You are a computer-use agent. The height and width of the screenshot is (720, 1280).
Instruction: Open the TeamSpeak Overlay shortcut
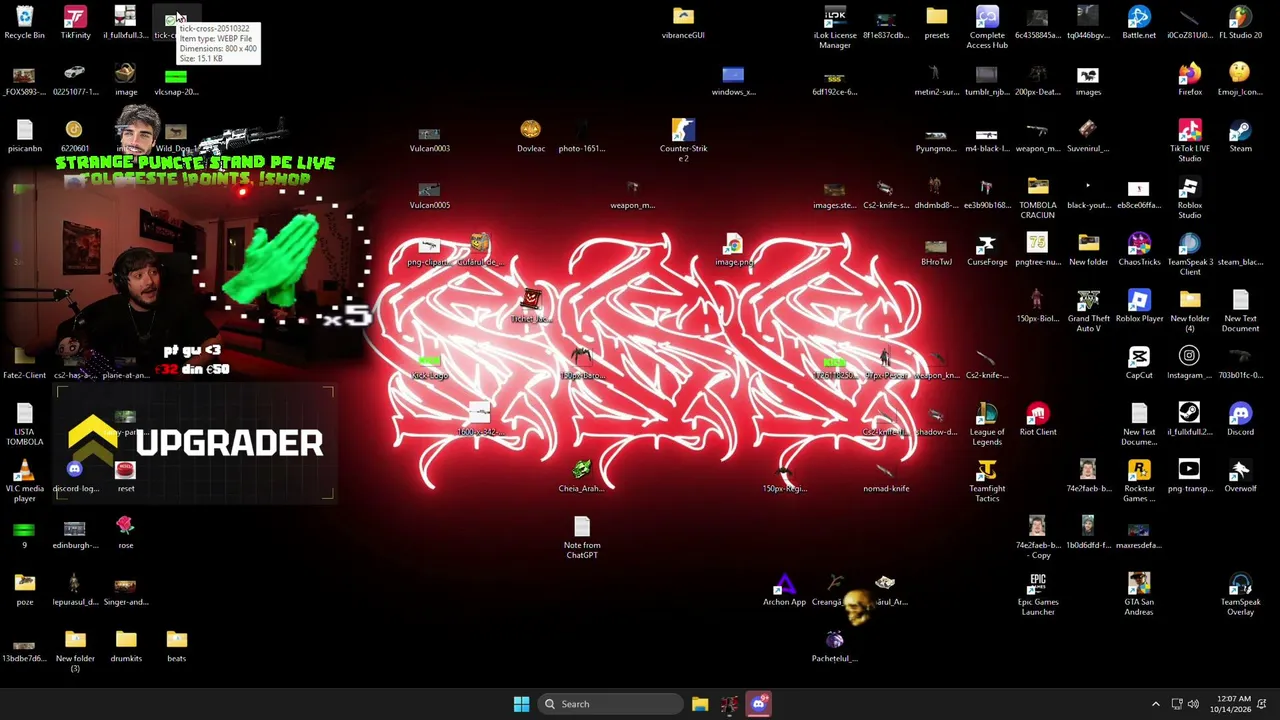[x=1240, y=595]
